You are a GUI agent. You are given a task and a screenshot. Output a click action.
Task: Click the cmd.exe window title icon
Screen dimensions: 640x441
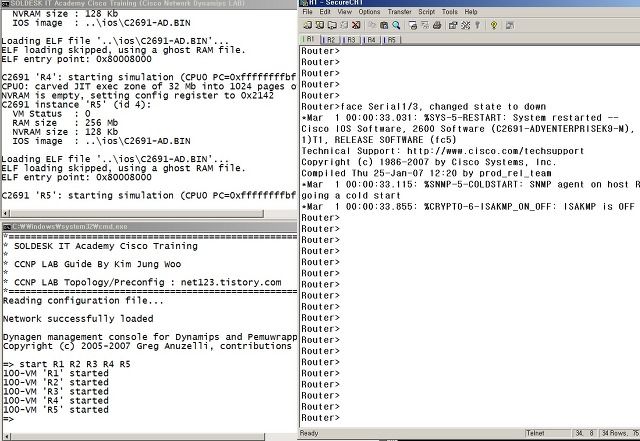pyautogui.click(x=7, y=227)
